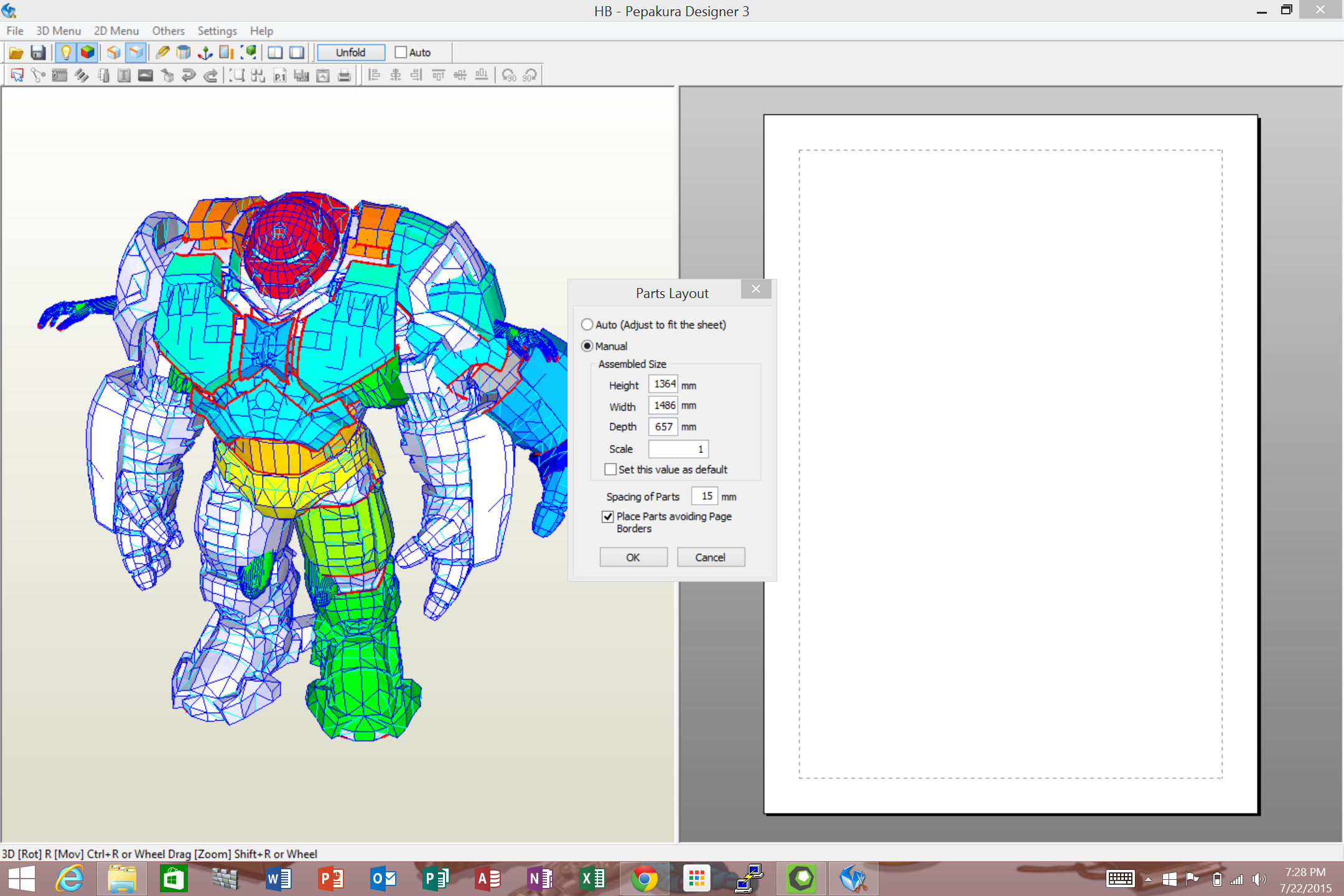This screenshot has width=1344, height=896.
Task: Click the Width input field
Action: [x=663, y=405]
